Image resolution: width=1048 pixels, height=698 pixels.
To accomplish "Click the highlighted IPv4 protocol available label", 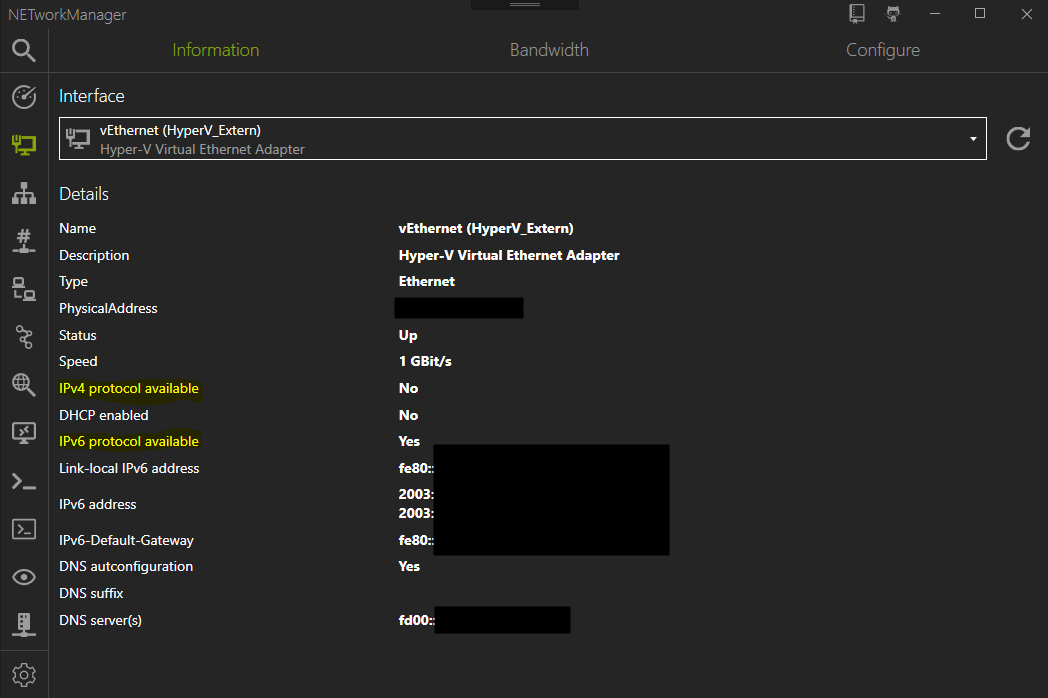I will tap(128, 388).
